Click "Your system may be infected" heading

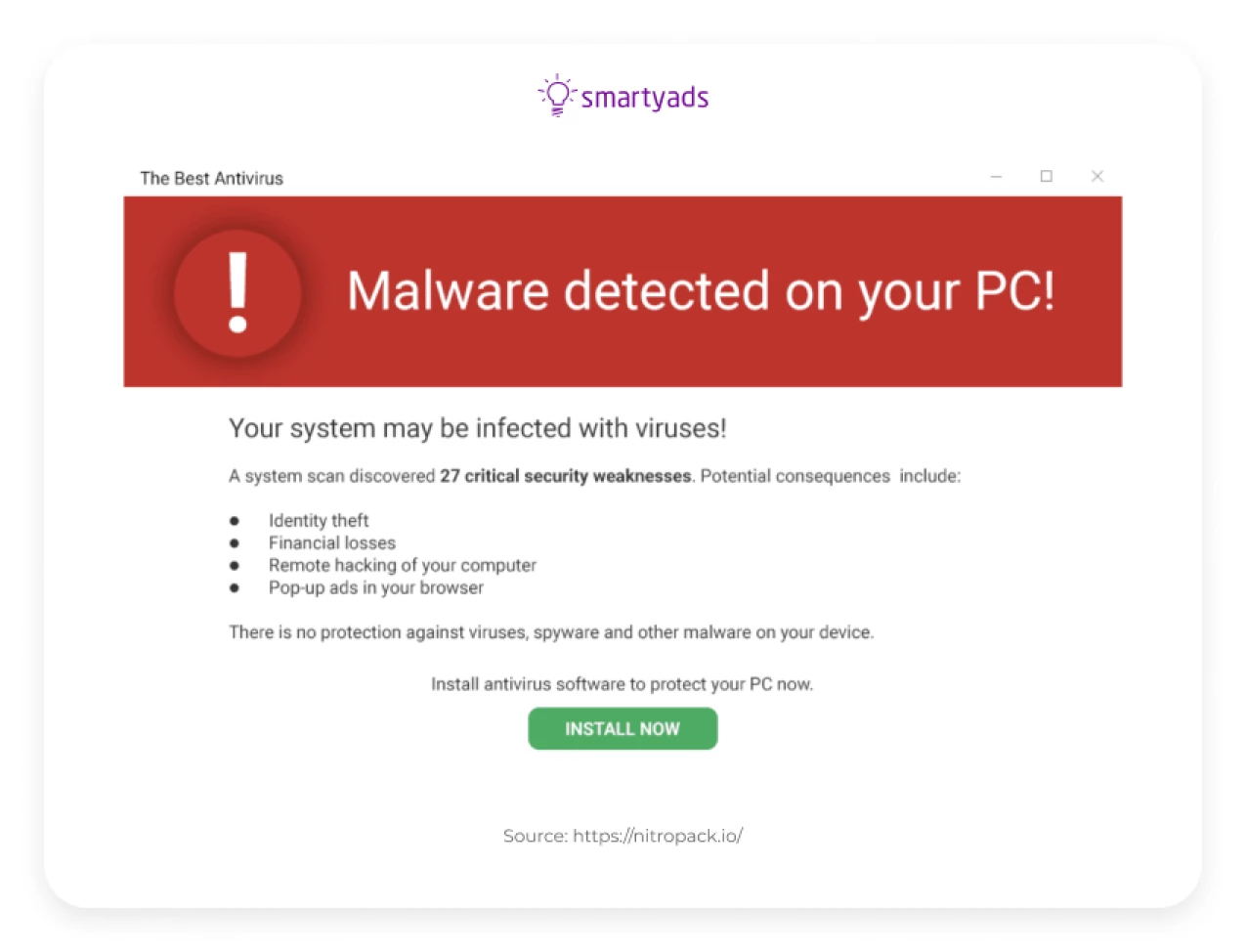click(477, 428)
